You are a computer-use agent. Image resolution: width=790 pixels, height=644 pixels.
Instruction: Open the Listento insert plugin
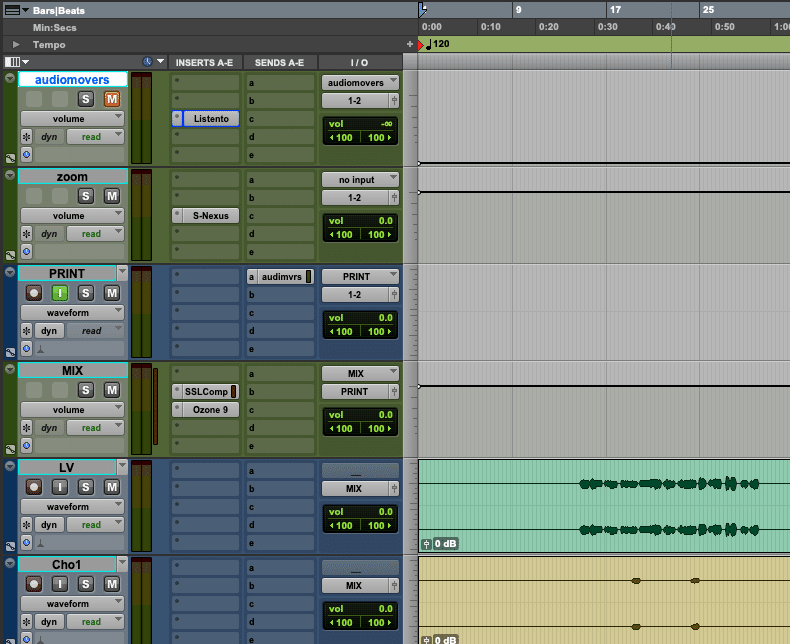[211, 118]
